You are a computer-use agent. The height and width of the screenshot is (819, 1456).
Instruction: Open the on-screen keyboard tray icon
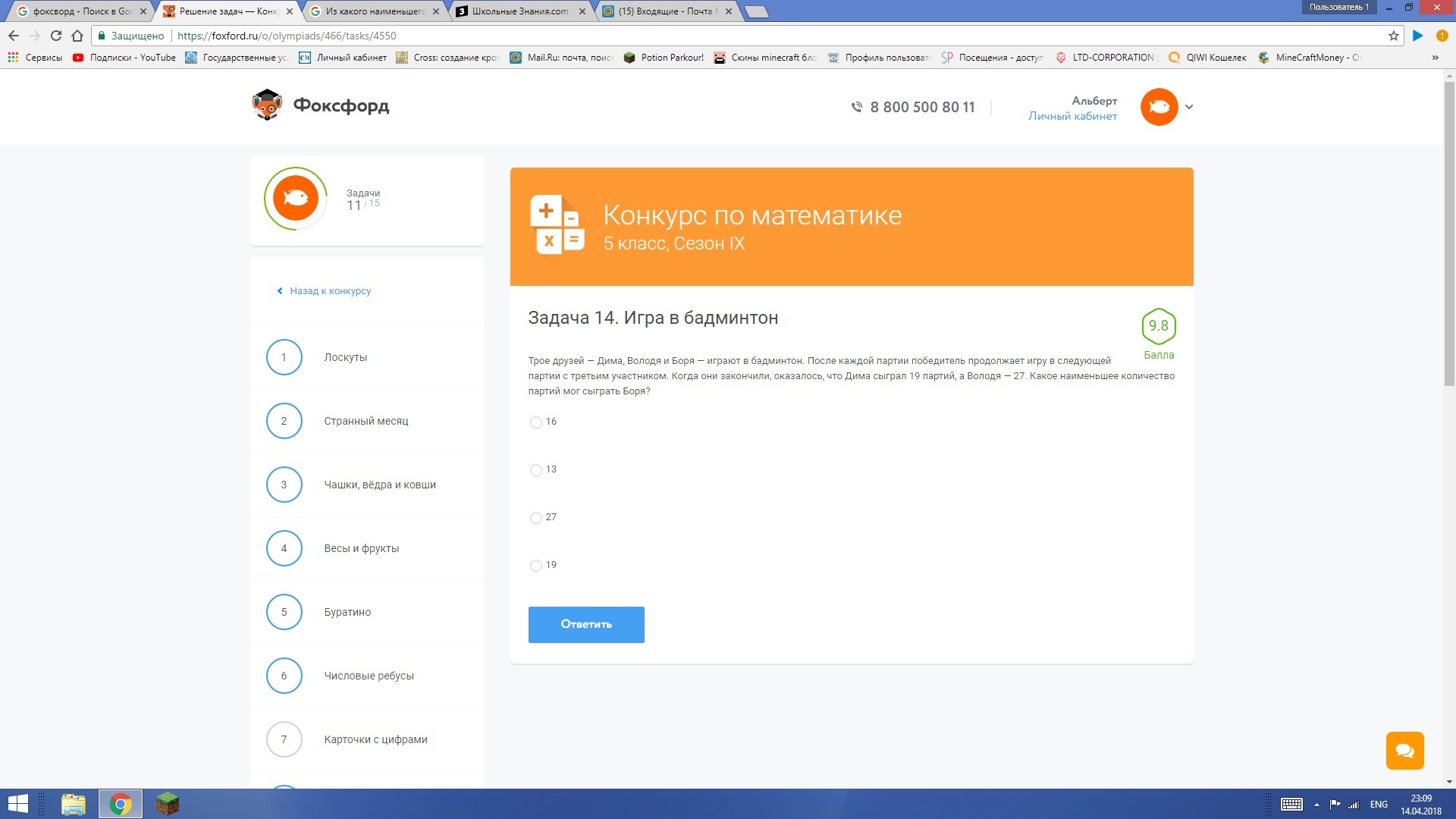(x=1291, y=804)
